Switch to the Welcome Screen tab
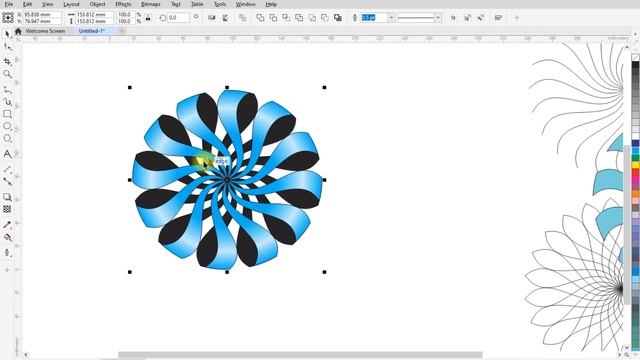 point(45,31)
